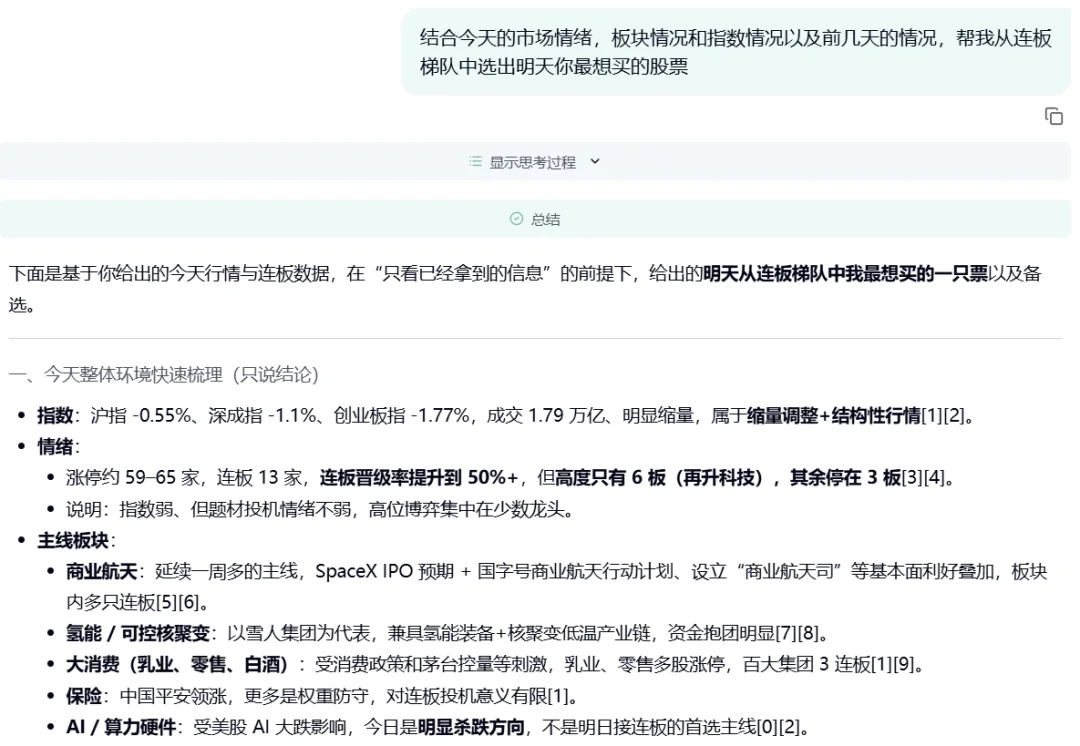The width and height of the screenshot is (1080, 746).
Task: Click the copy icon under the user message
Action: [1054, 116]
